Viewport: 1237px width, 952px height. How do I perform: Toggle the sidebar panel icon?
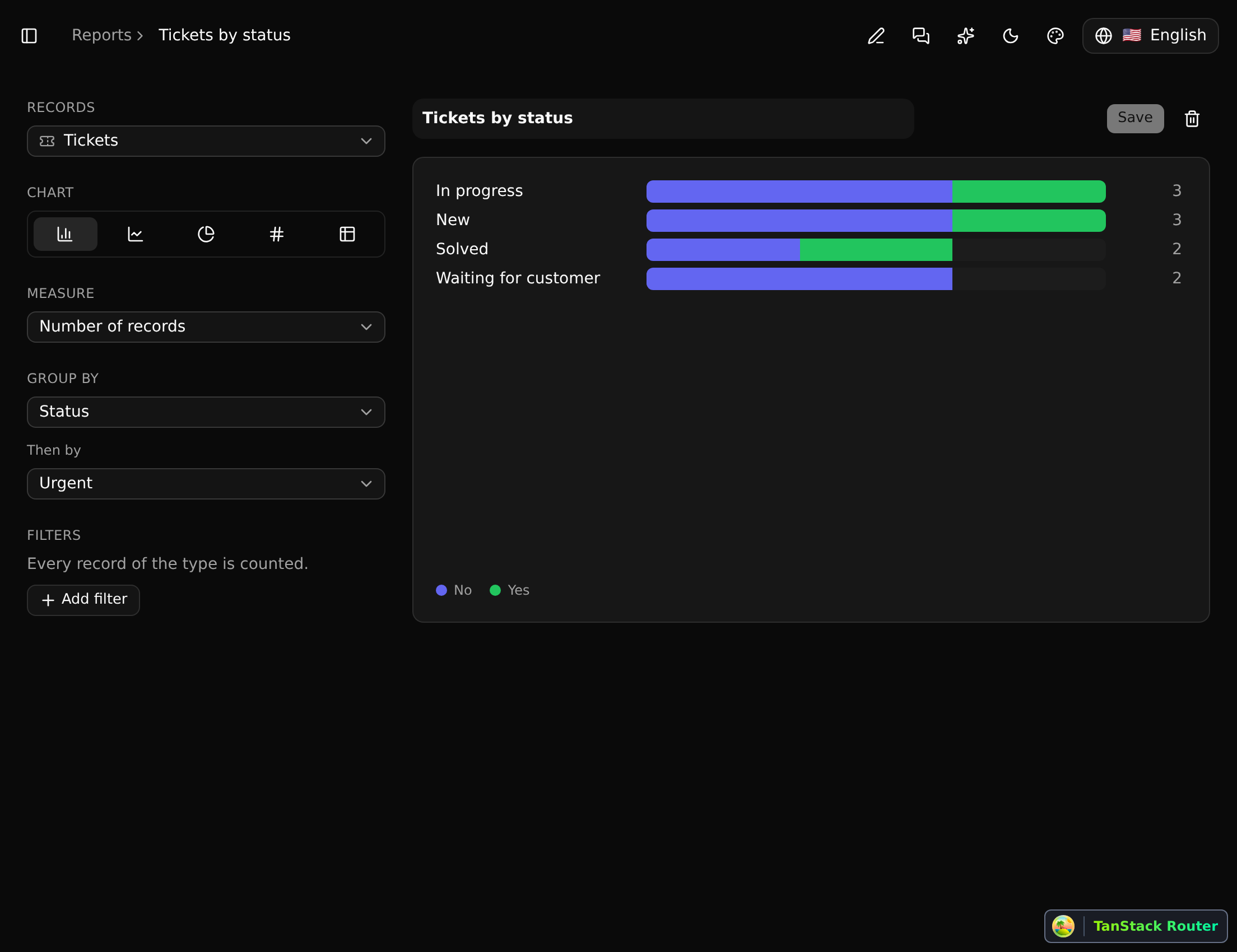[29, 36]
